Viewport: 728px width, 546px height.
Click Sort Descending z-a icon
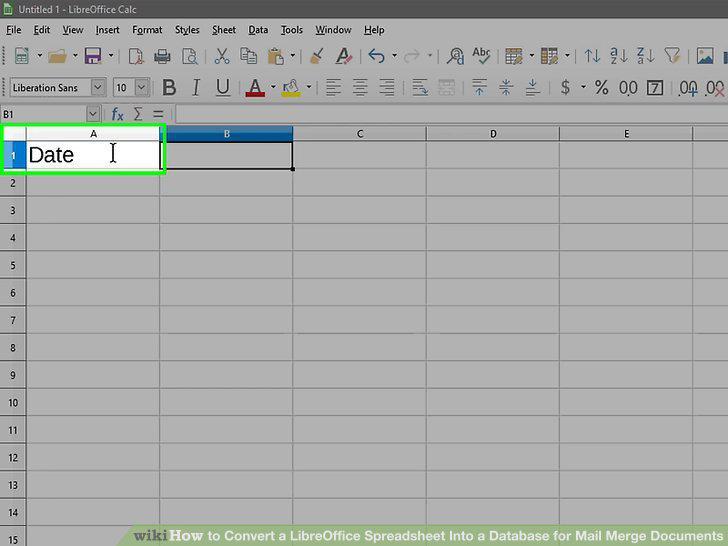pyautogui.click(x=646, y=56)
